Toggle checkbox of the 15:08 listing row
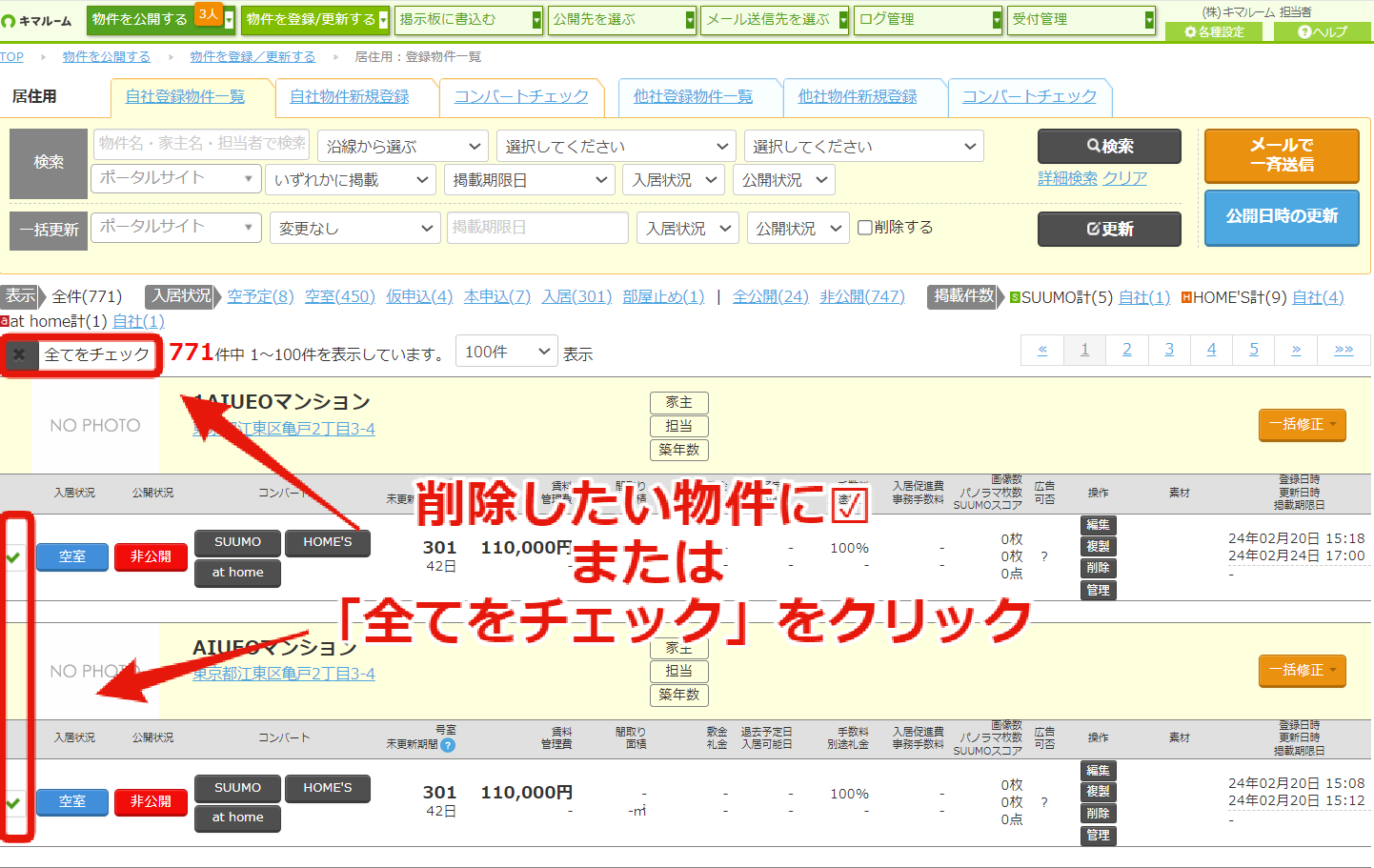The height and width of the screenshot is (868, 1374). click(x=13, y=802)
